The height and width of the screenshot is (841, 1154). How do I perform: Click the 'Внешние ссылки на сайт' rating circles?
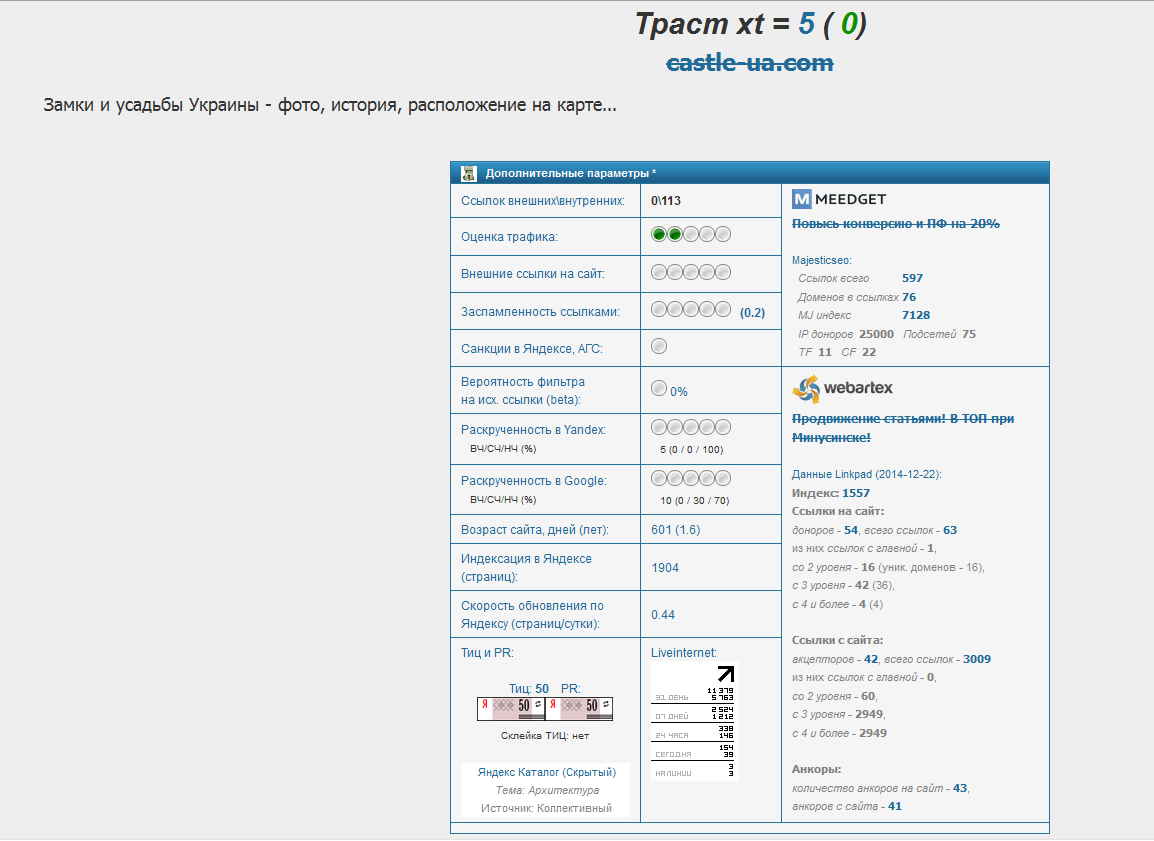[691, 272]
